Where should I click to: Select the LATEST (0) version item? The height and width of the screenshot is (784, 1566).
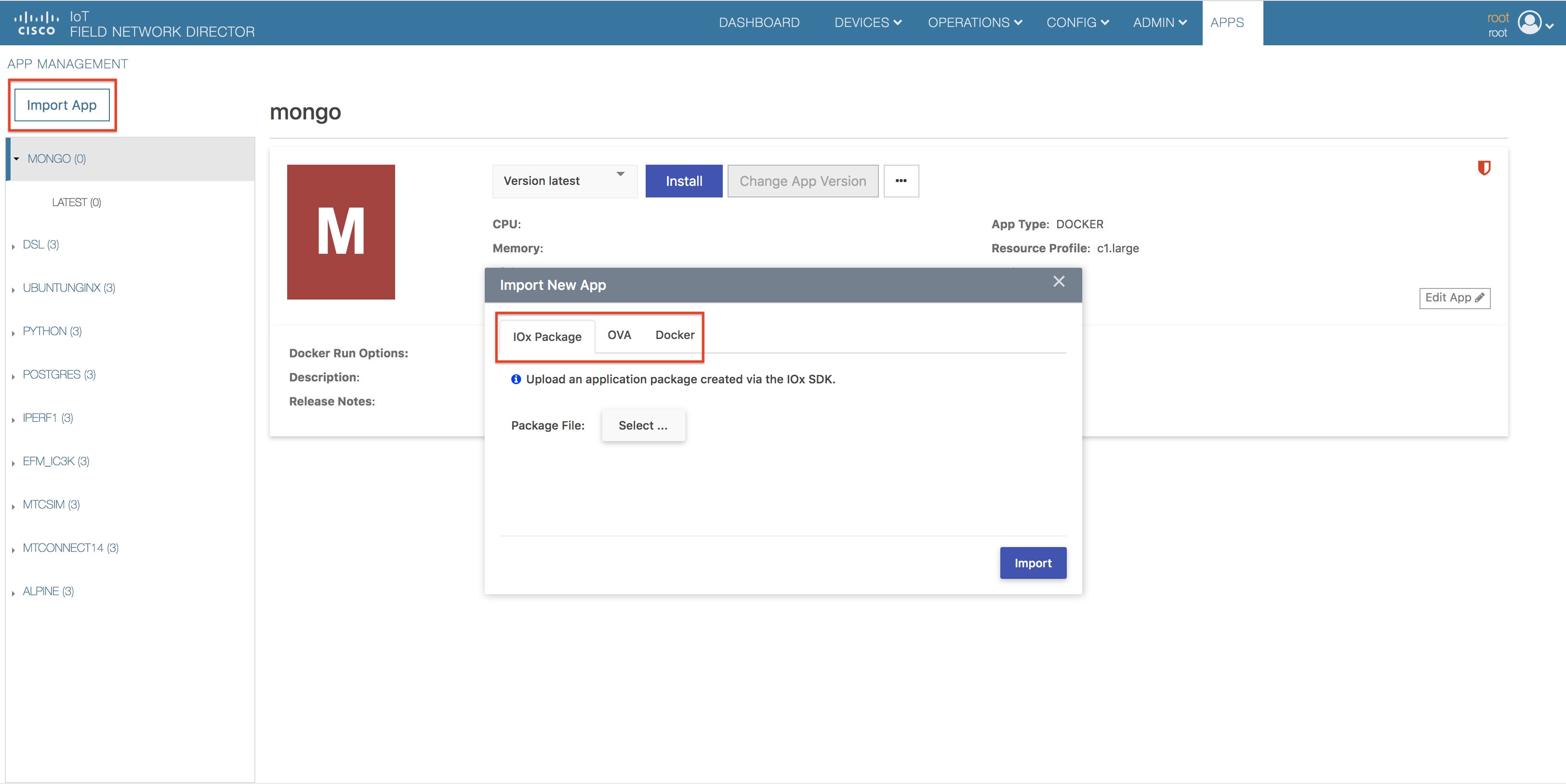pos(77,202)
